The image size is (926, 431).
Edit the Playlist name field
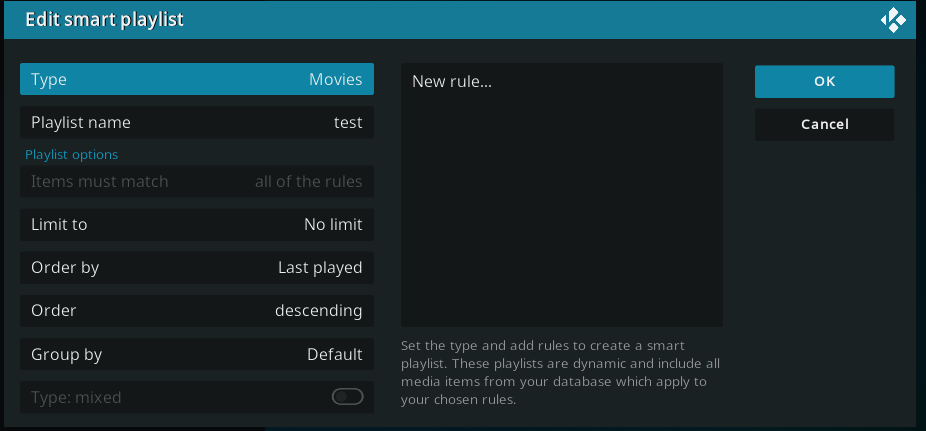(x=197, y=122)
